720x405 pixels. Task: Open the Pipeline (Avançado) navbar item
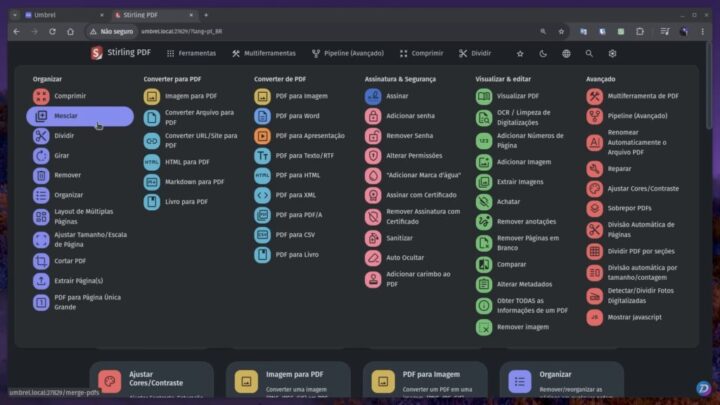pyautogui.click(x=347, y=53)
